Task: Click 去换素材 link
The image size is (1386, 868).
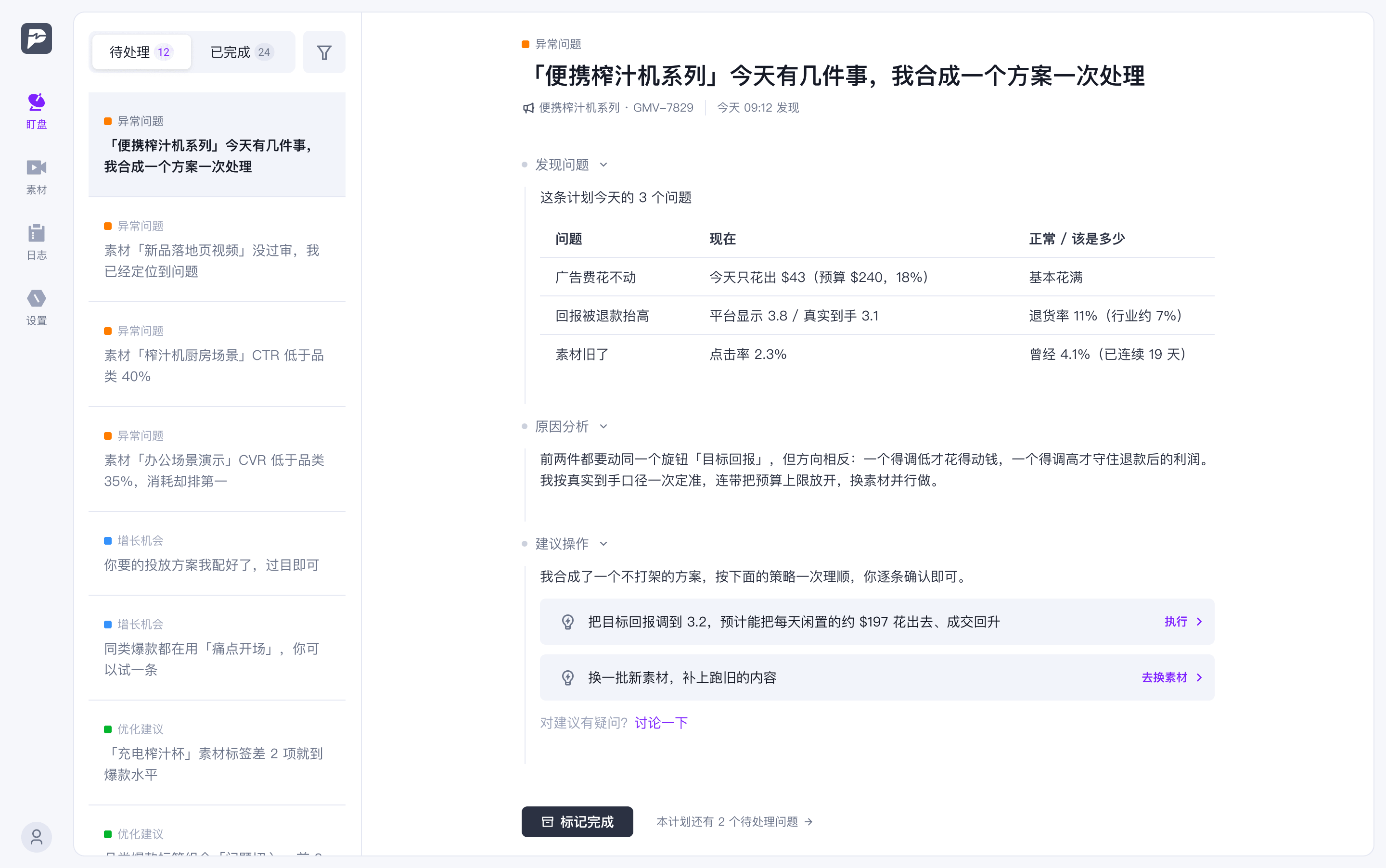Action: click(1172, 677)
